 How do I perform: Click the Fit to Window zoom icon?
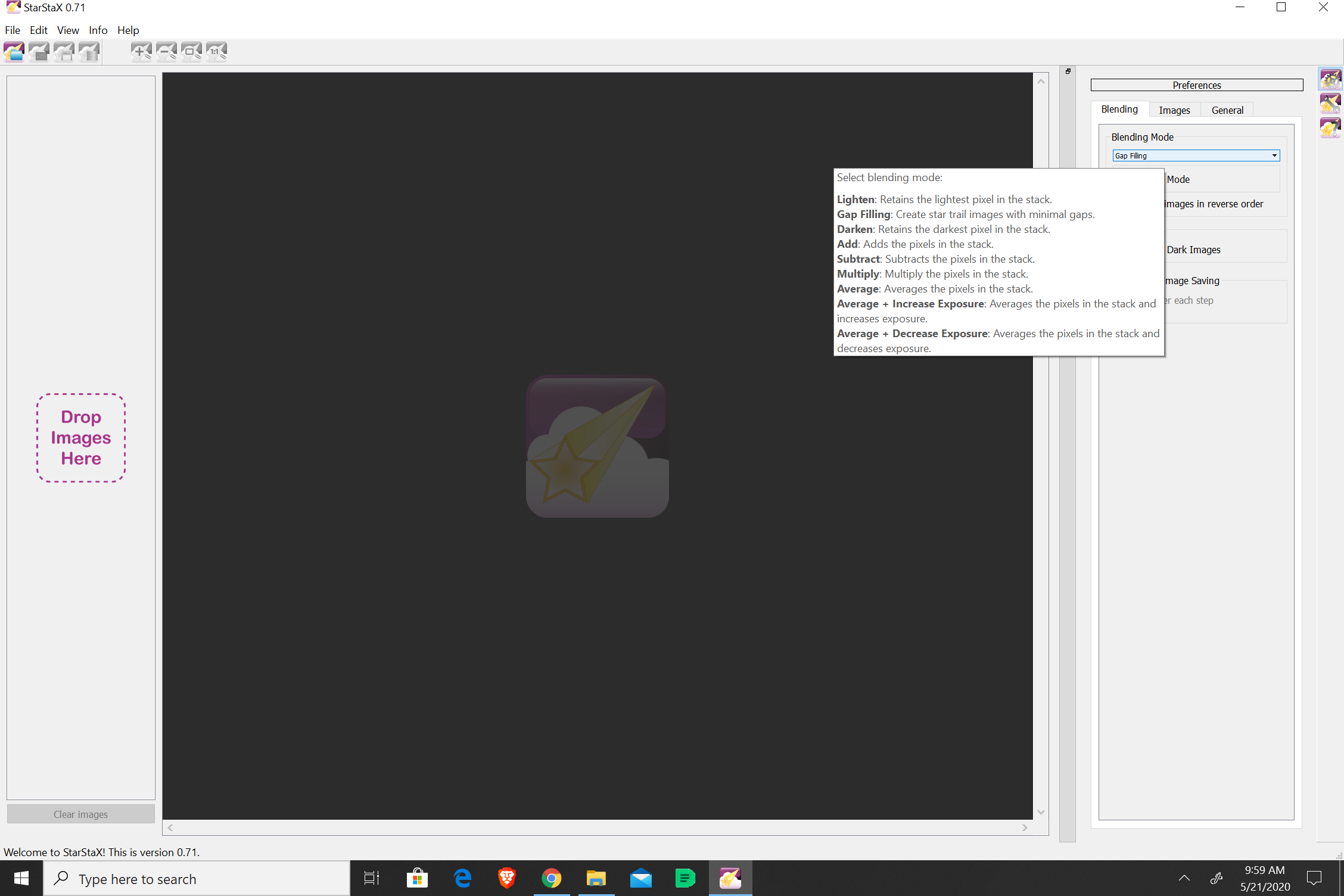click(x=191, y=52)
